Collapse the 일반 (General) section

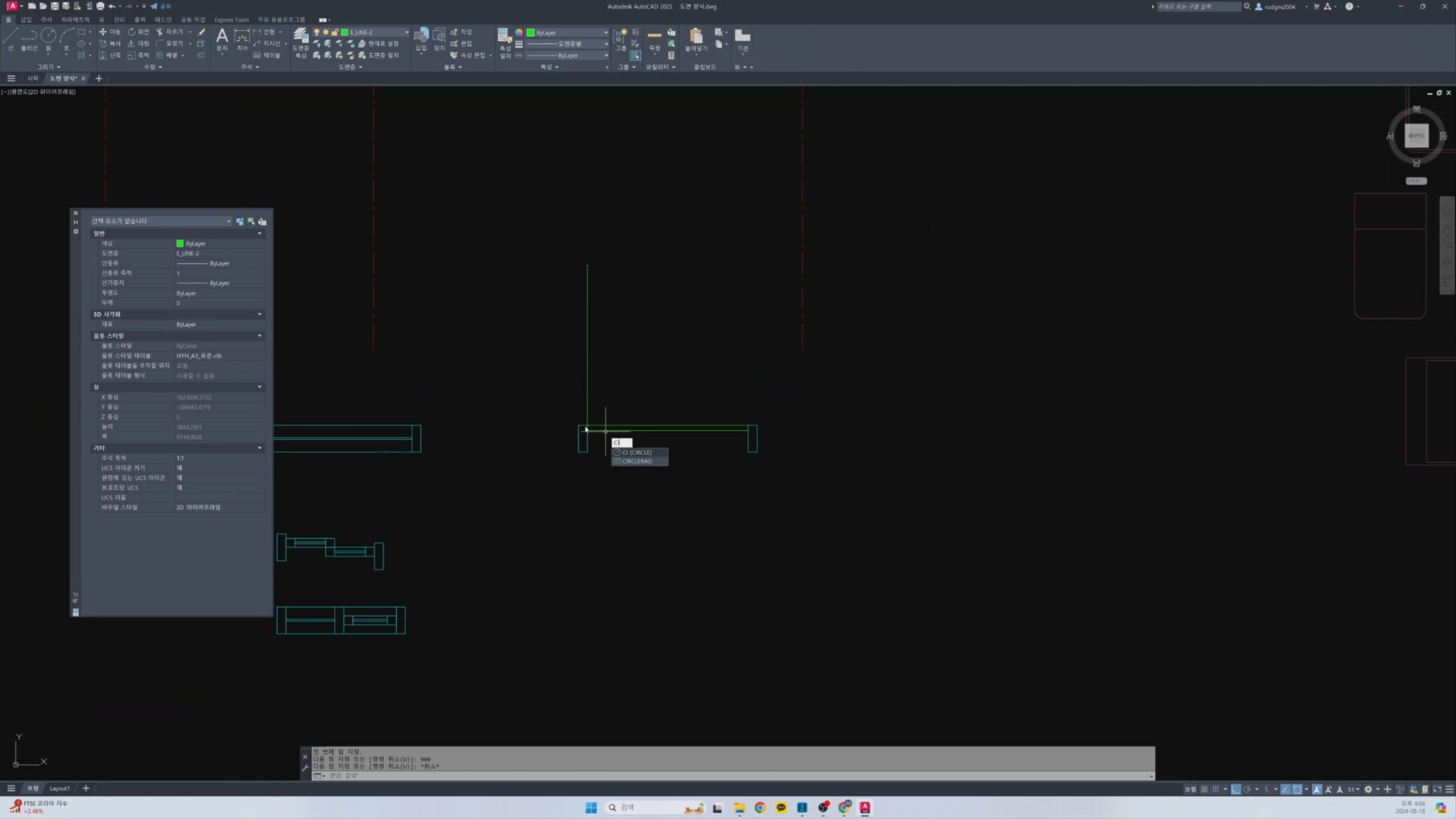coord(259,234)
